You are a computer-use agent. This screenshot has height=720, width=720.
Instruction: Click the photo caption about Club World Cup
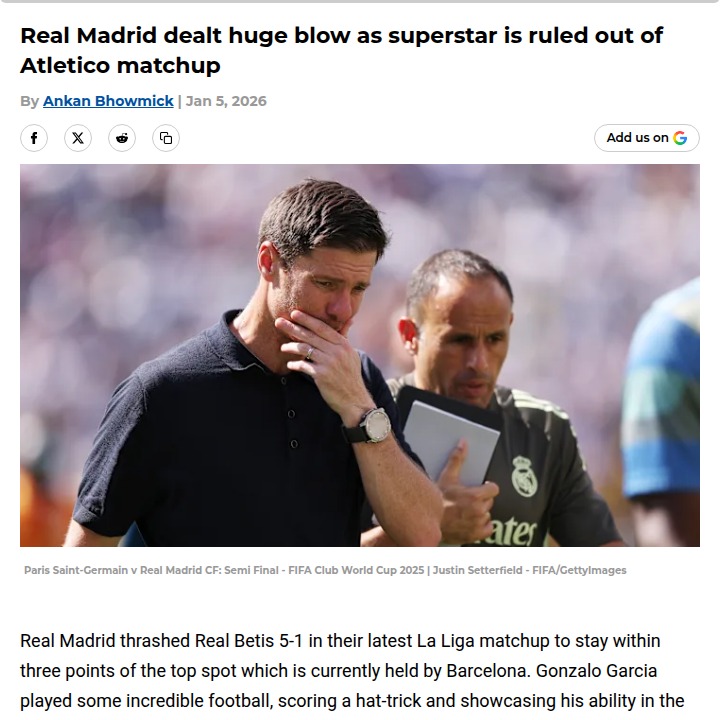tap(224, 570)
